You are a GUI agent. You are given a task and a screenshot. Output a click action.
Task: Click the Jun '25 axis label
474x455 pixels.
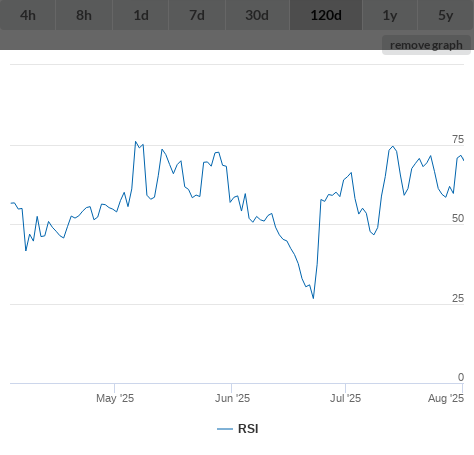[232, 398]
